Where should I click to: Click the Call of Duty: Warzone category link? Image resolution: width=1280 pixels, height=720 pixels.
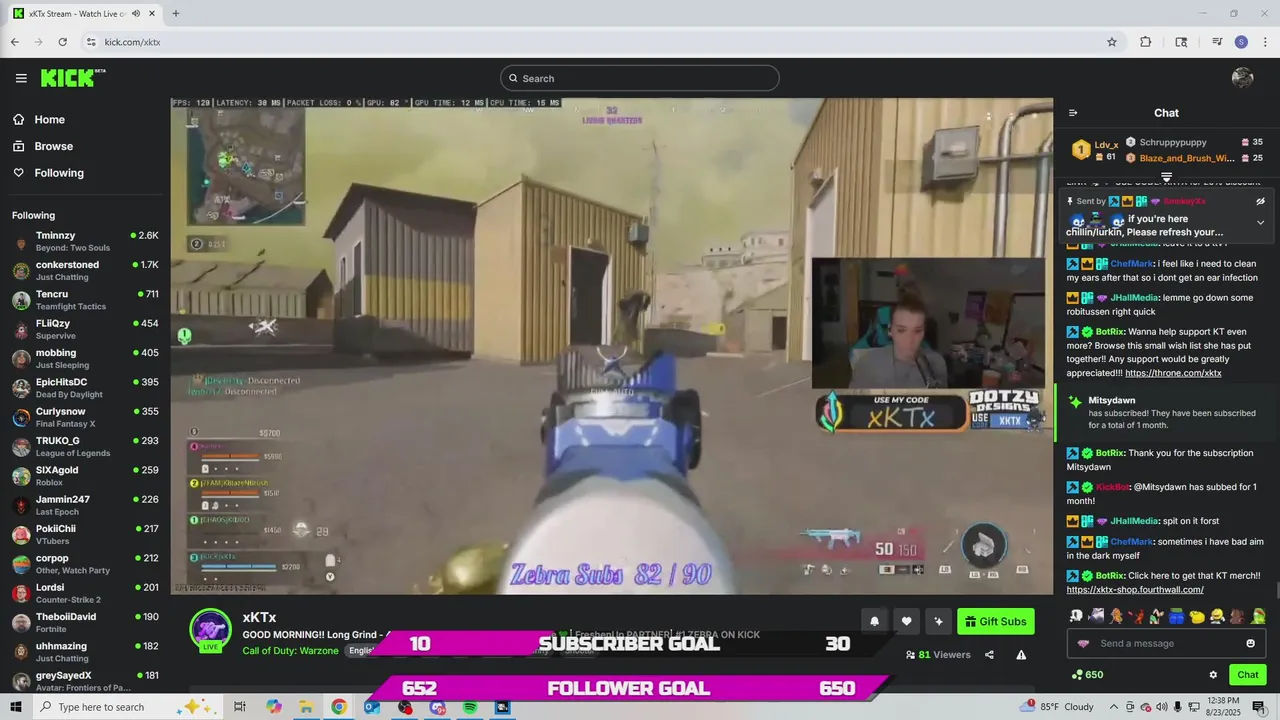click(292, 651)
